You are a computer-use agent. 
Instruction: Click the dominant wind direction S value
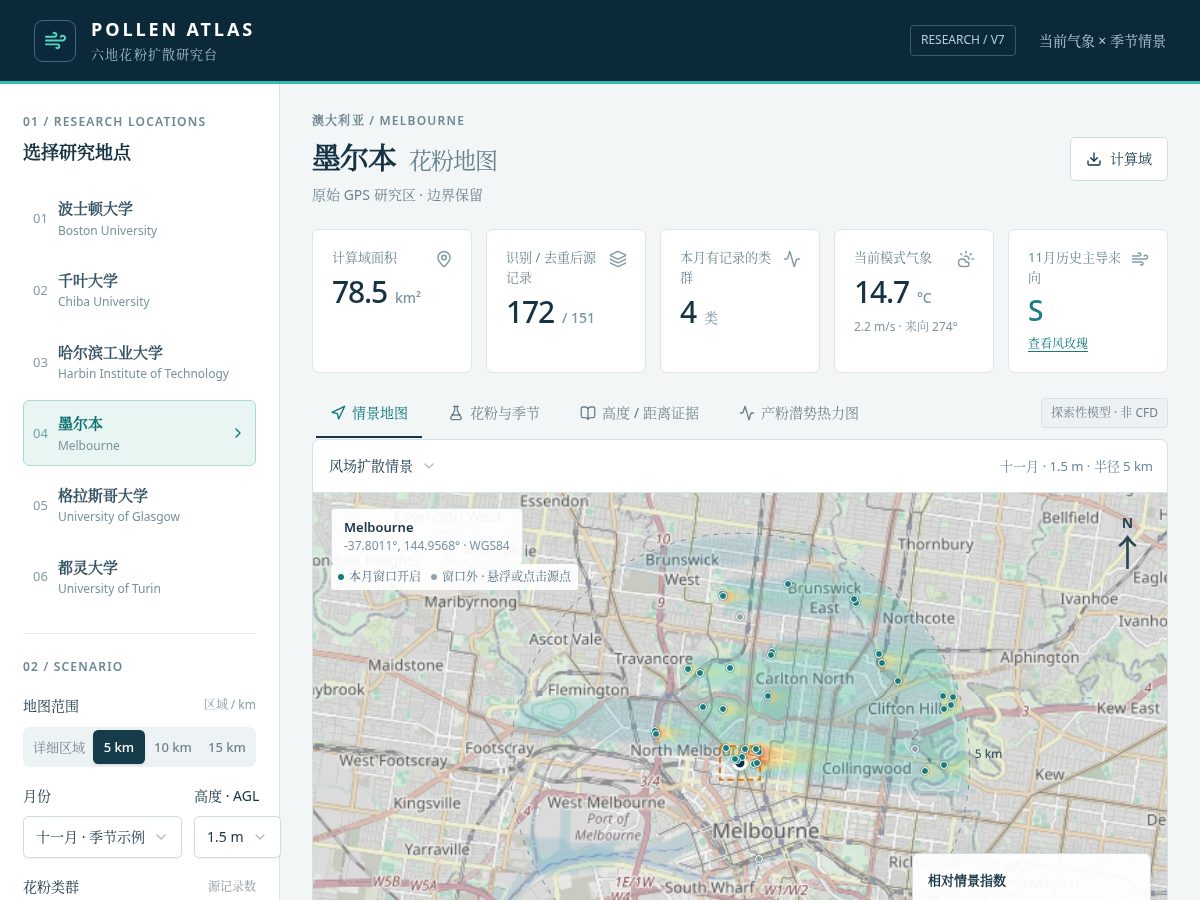(x=1036, y=311)
